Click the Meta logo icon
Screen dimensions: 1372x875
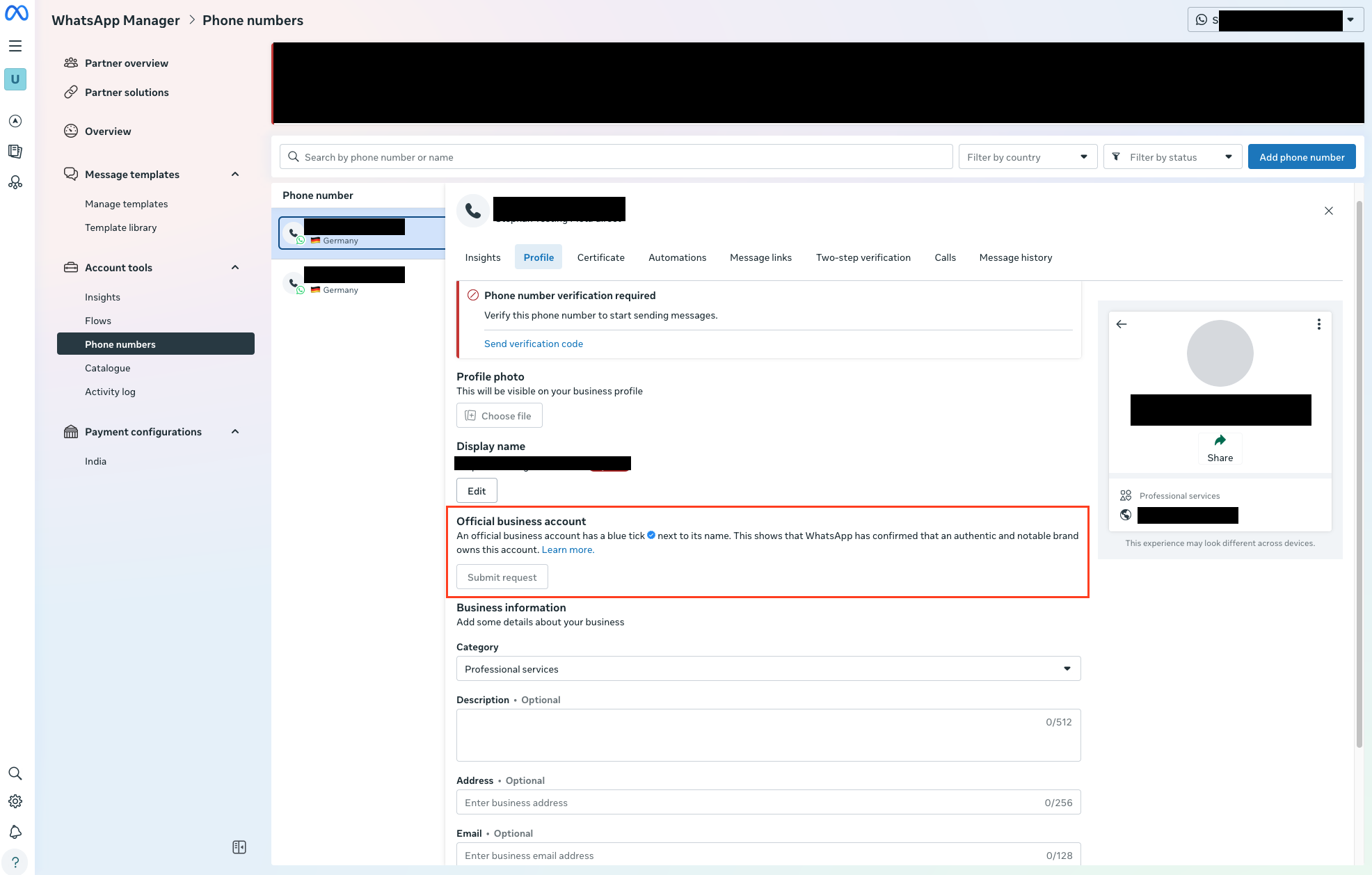pyautogui.click(x=17, y=13)
